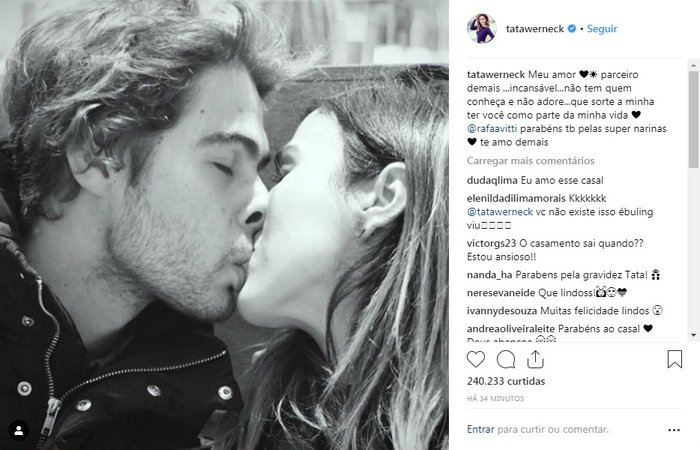Screen dimensions: 700x450
Task: Open commenter dudaqlima's profile
Action: (492, 180)
